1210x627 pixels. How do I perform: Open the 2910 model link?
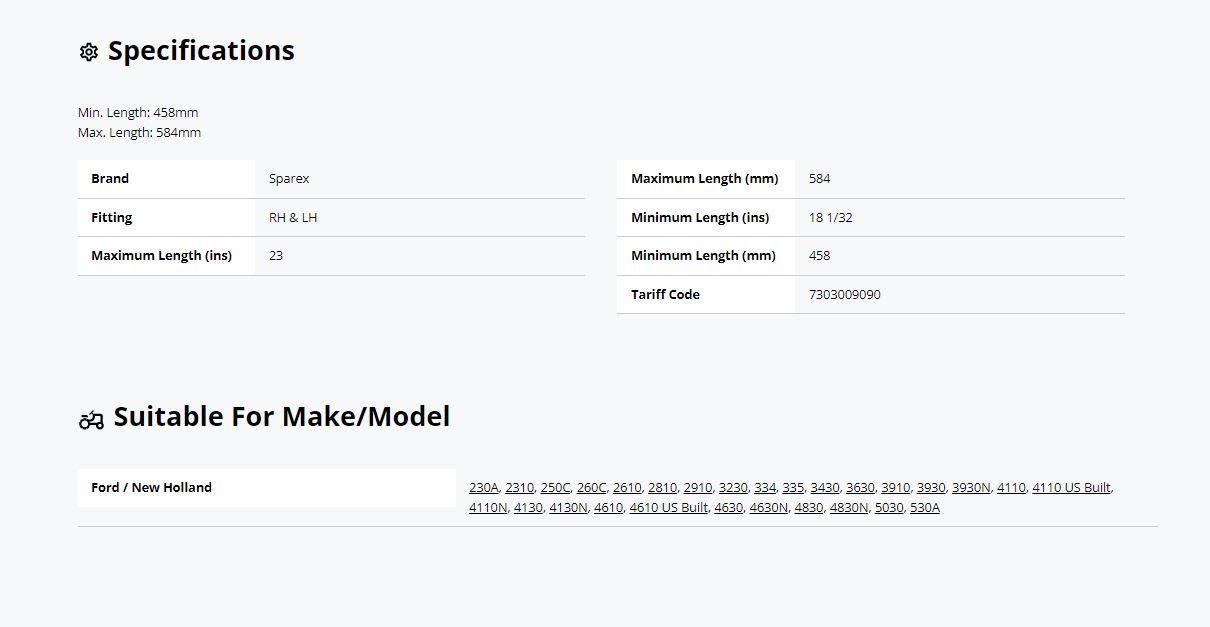698,487
